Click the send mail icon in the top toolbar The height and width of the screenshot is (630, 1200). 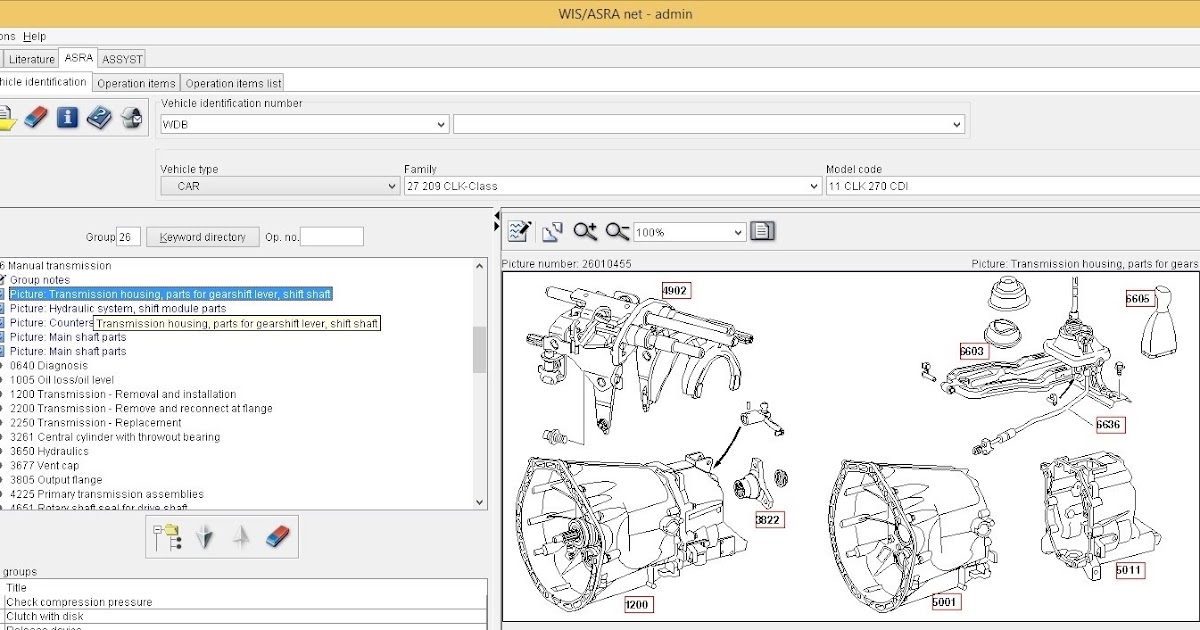coord(132,118)
